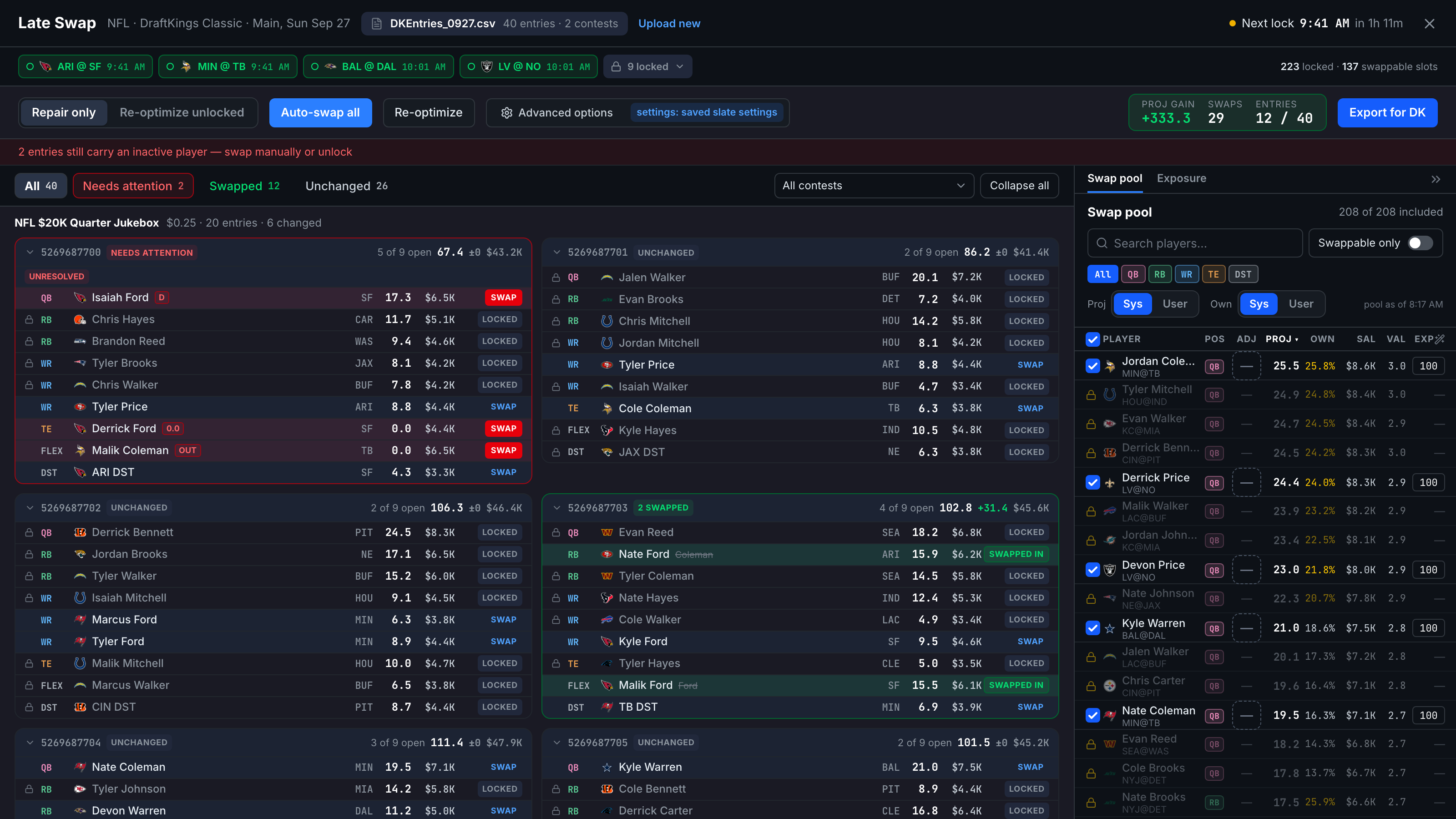1456x819 pixels.
Task: Uncheck the Nate Coleman pool checkbox
Action: (x=1092, y=716)
